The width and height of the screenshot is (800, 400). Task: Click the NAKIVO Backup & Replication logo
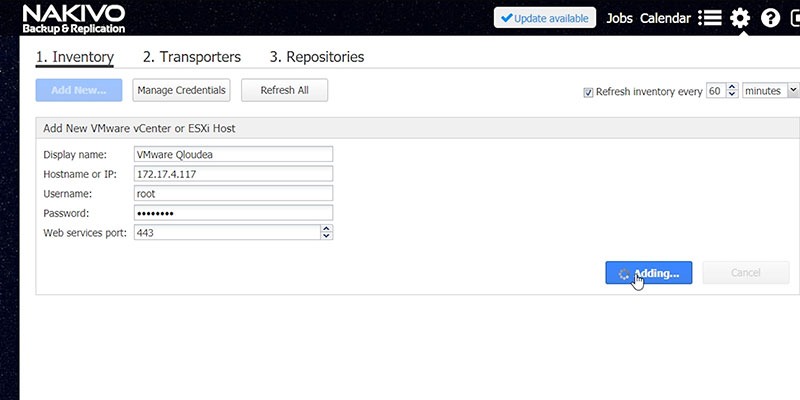pos(74,19)
